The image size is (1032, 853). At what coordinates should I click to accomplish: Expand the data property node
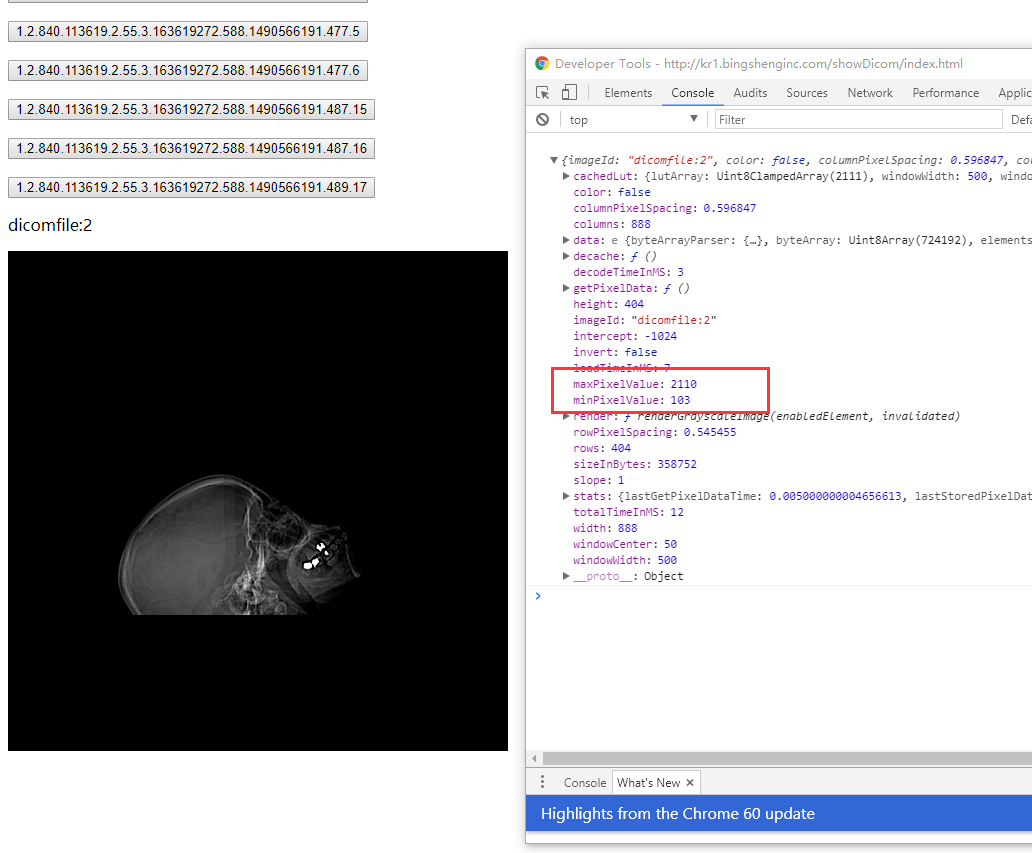(567, 239)
